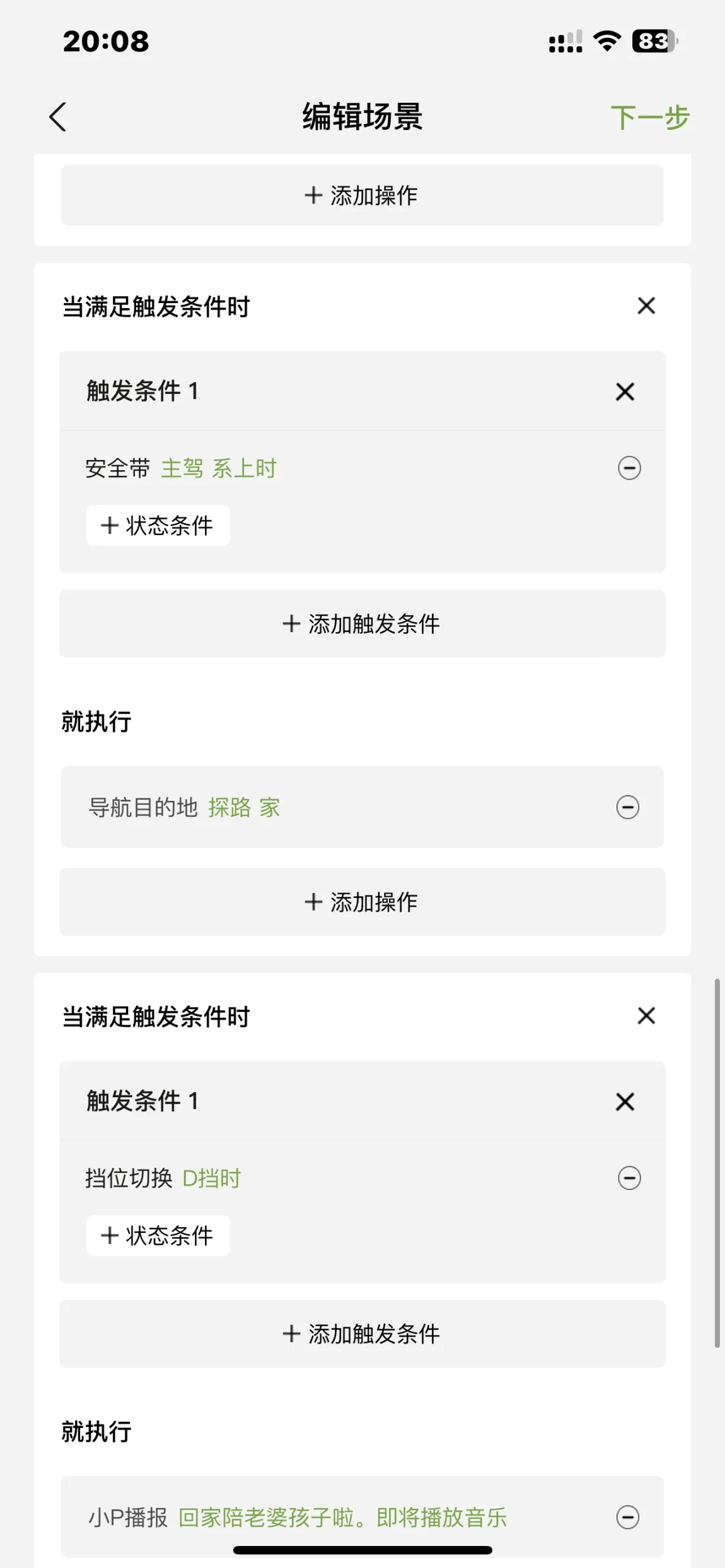Edit the 小P播报 announcement text
This screenshot has height=1568, width=725.
click(x=342, y=1518)
